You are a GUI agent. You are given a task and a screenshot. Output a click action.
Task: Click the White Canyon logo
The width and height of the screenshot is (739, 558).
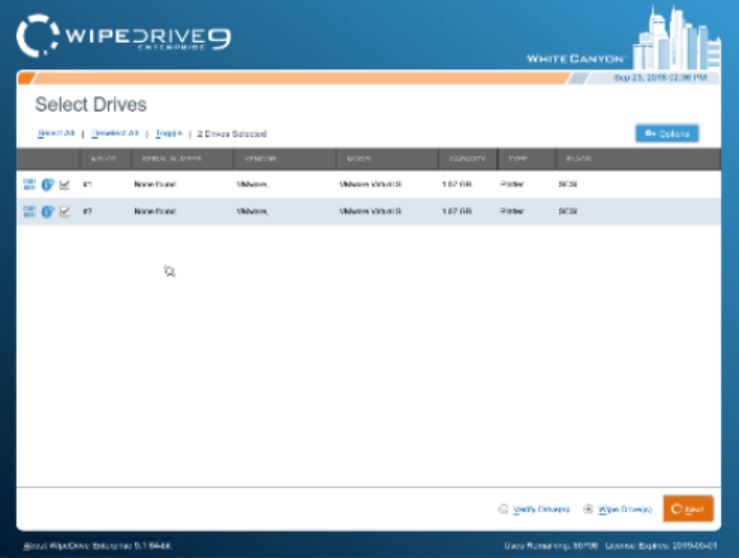click(x=624, y=40)
